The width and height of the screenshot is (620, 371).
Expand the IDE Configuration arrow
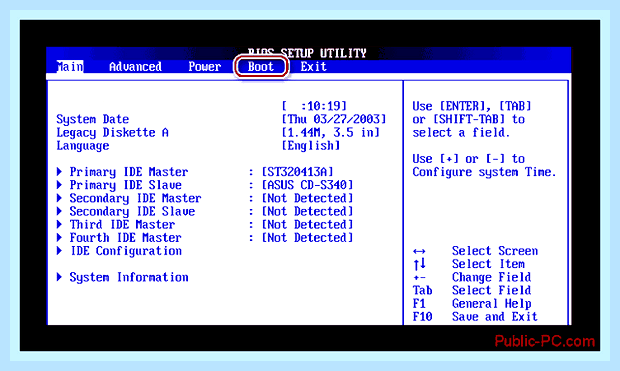click(59, 251)
